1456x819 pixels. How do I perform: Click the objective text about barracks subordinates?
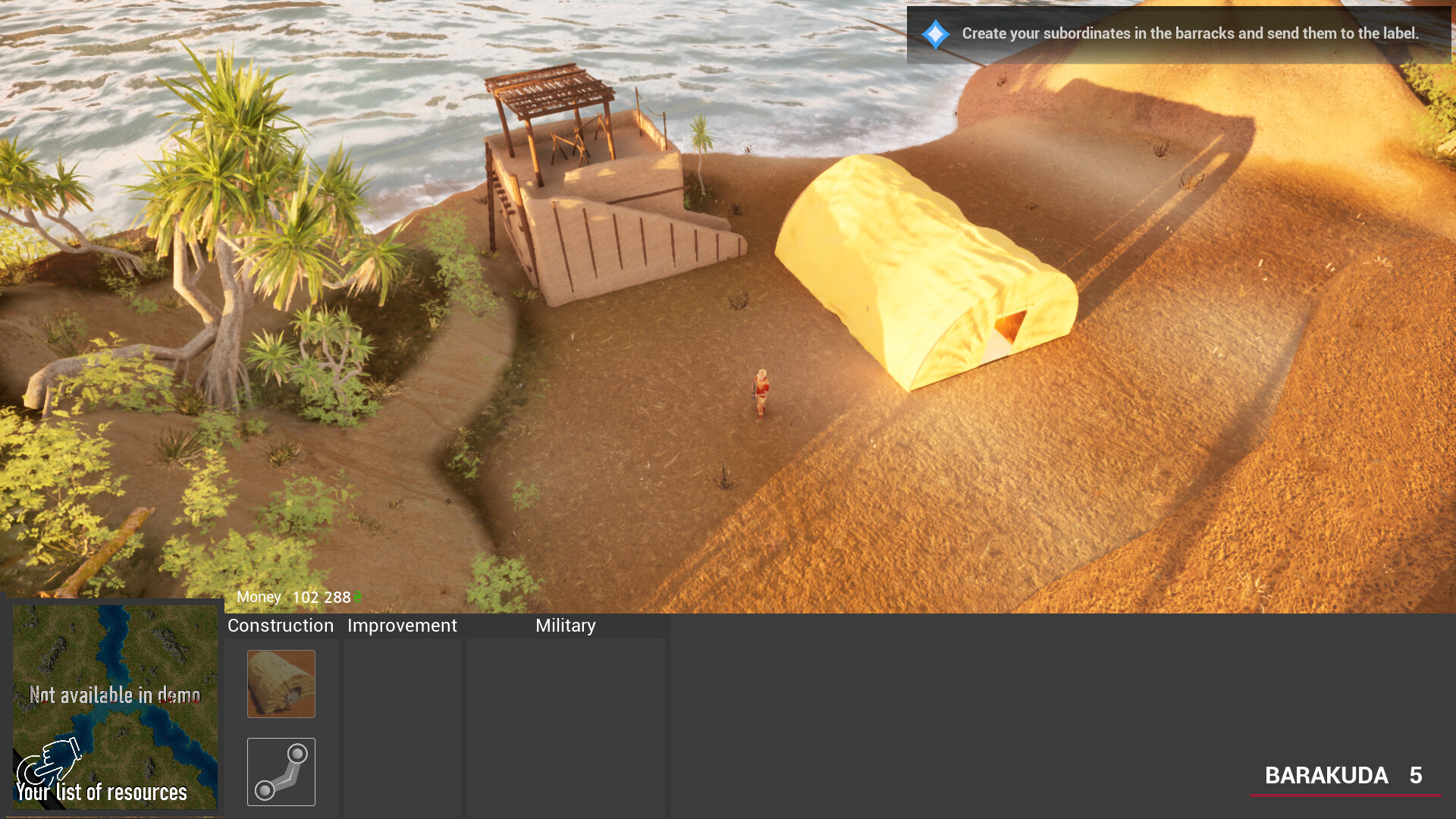tap(1189, 33)
